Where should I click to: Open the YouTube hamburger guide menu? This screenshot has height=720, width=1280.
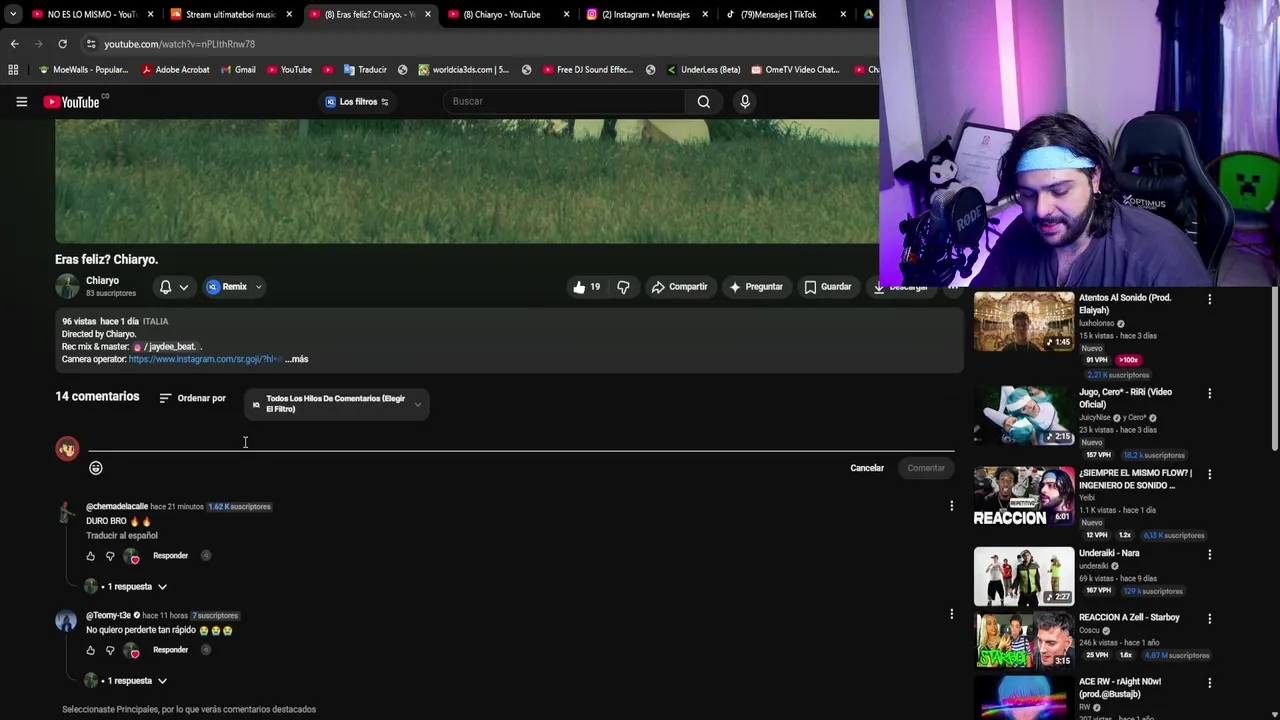tap(21, 101)
